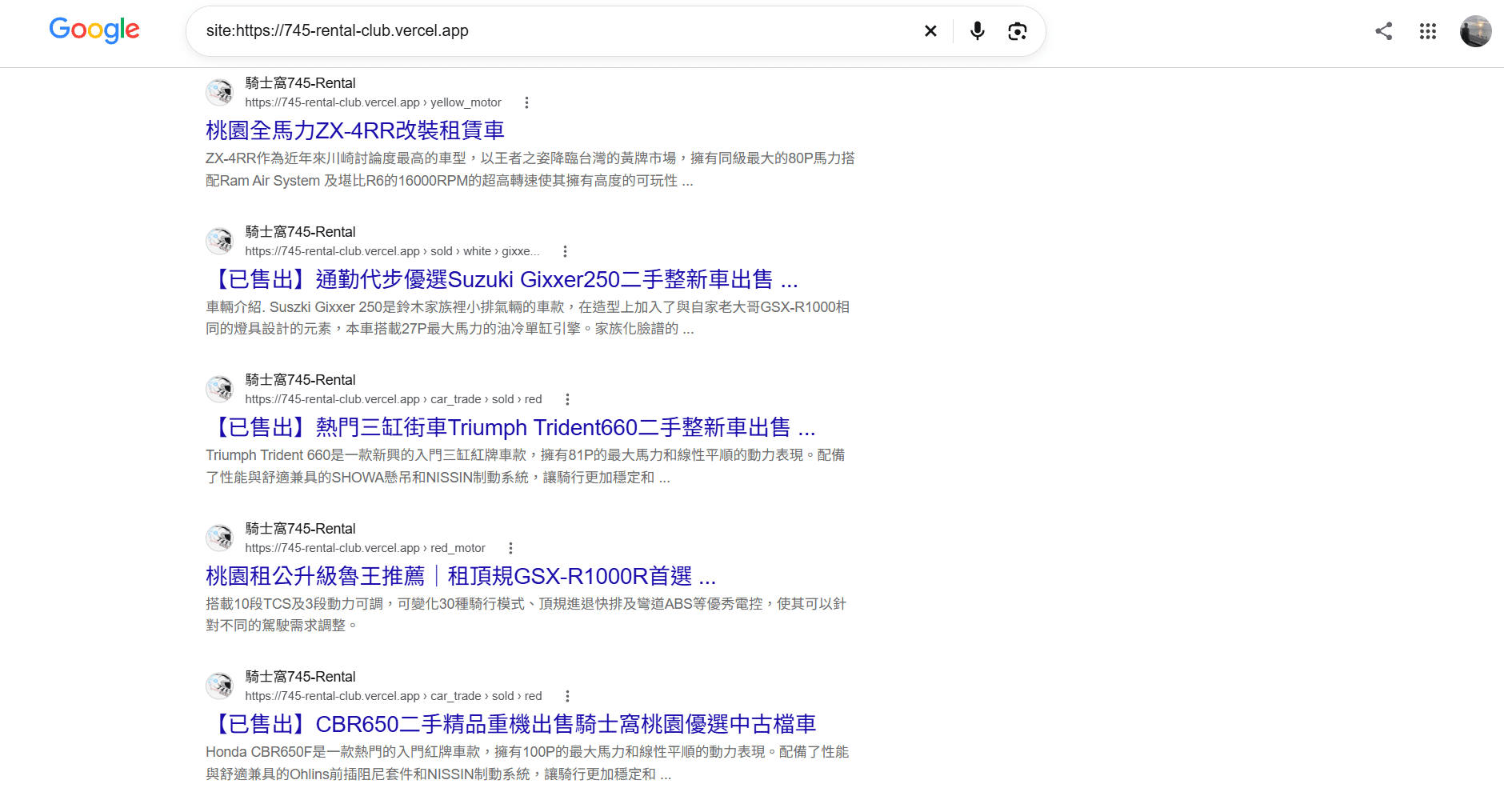This screenshot has height=812, width=1504.
Task: Click the Honda CBR650F description snippet
Action: point(527,763)
